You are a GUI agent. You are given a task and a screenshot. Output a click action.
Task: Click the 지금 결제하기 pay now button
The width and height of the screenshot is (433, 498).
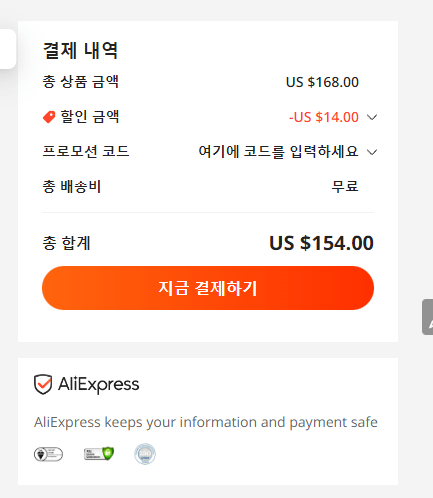pos(208,288)
